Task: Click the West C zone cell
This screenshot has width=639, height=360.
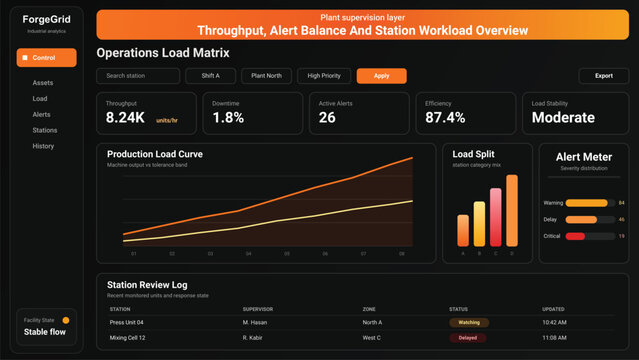Action: pos(372,338)
